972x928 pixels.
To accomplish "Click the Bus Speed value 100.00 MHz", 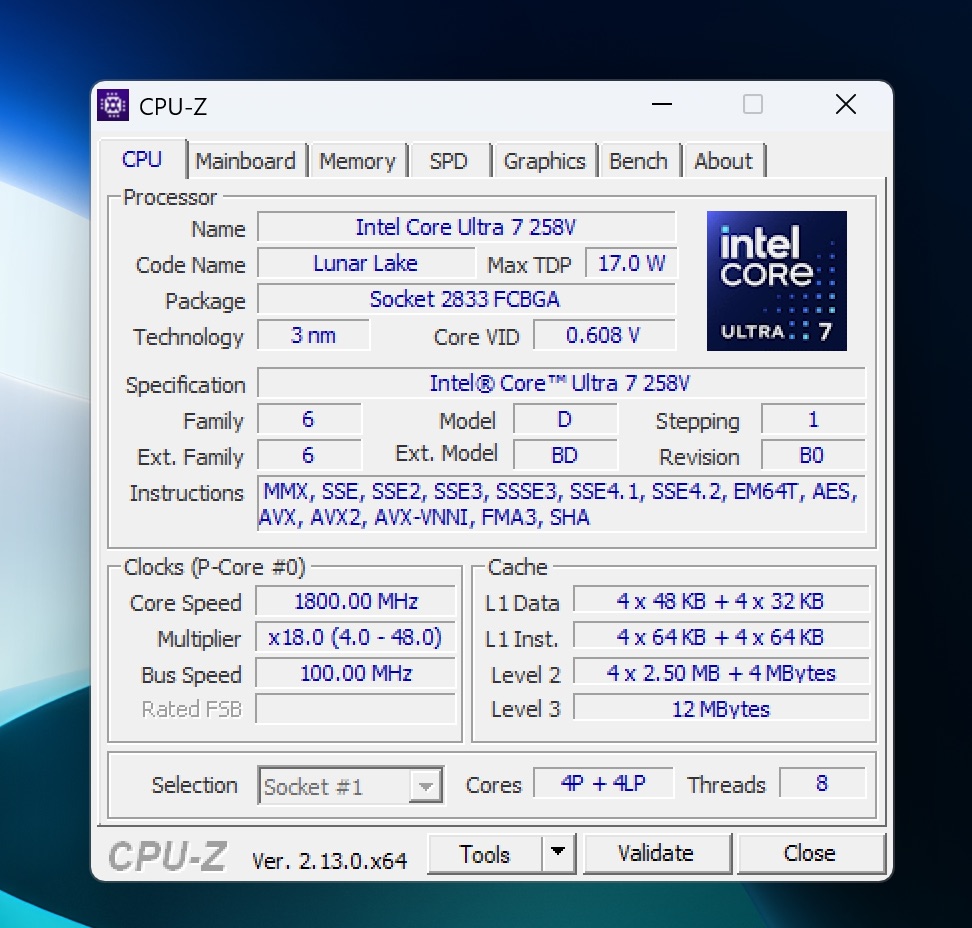I will (356, 673).
